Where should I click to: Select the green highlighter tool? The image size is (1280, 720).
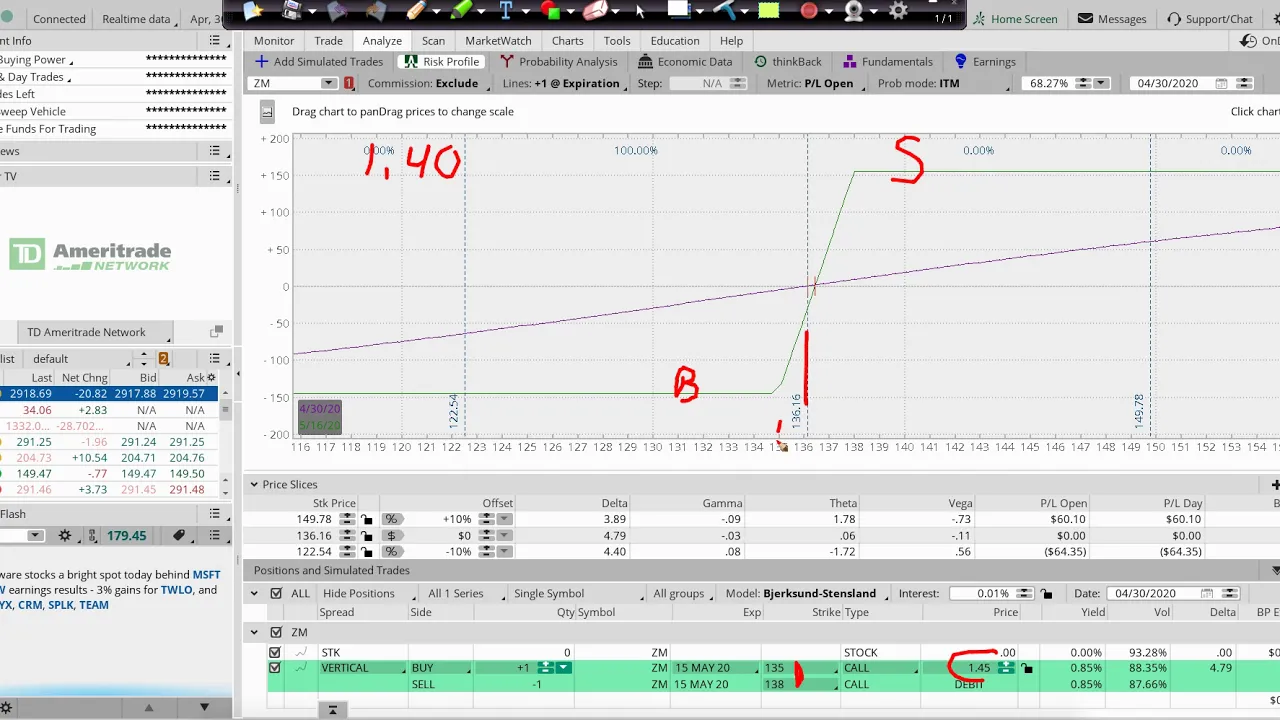(461, 11)
